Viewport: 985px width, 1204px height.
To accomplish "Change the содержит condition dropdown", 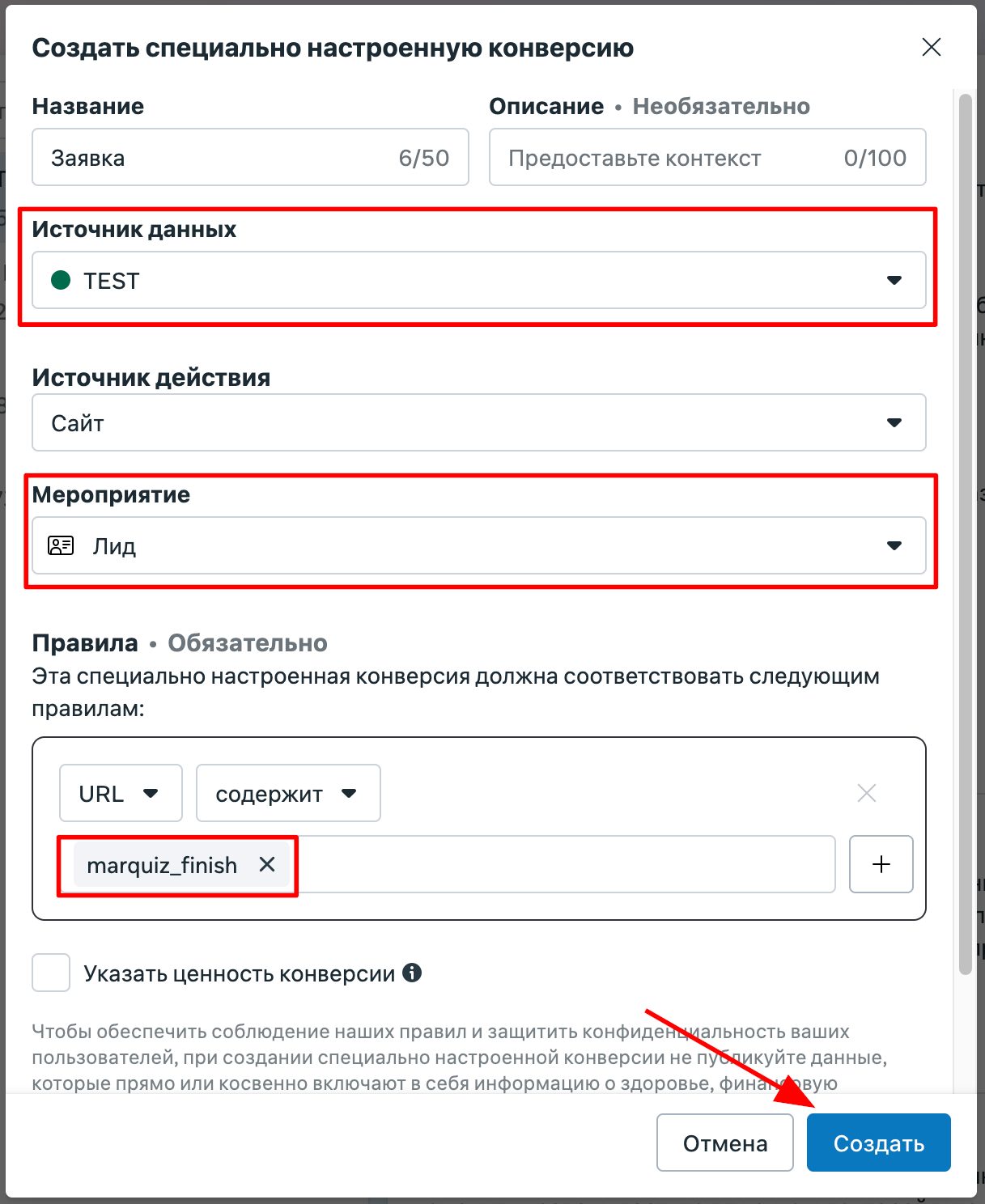I will coord(288,793).
